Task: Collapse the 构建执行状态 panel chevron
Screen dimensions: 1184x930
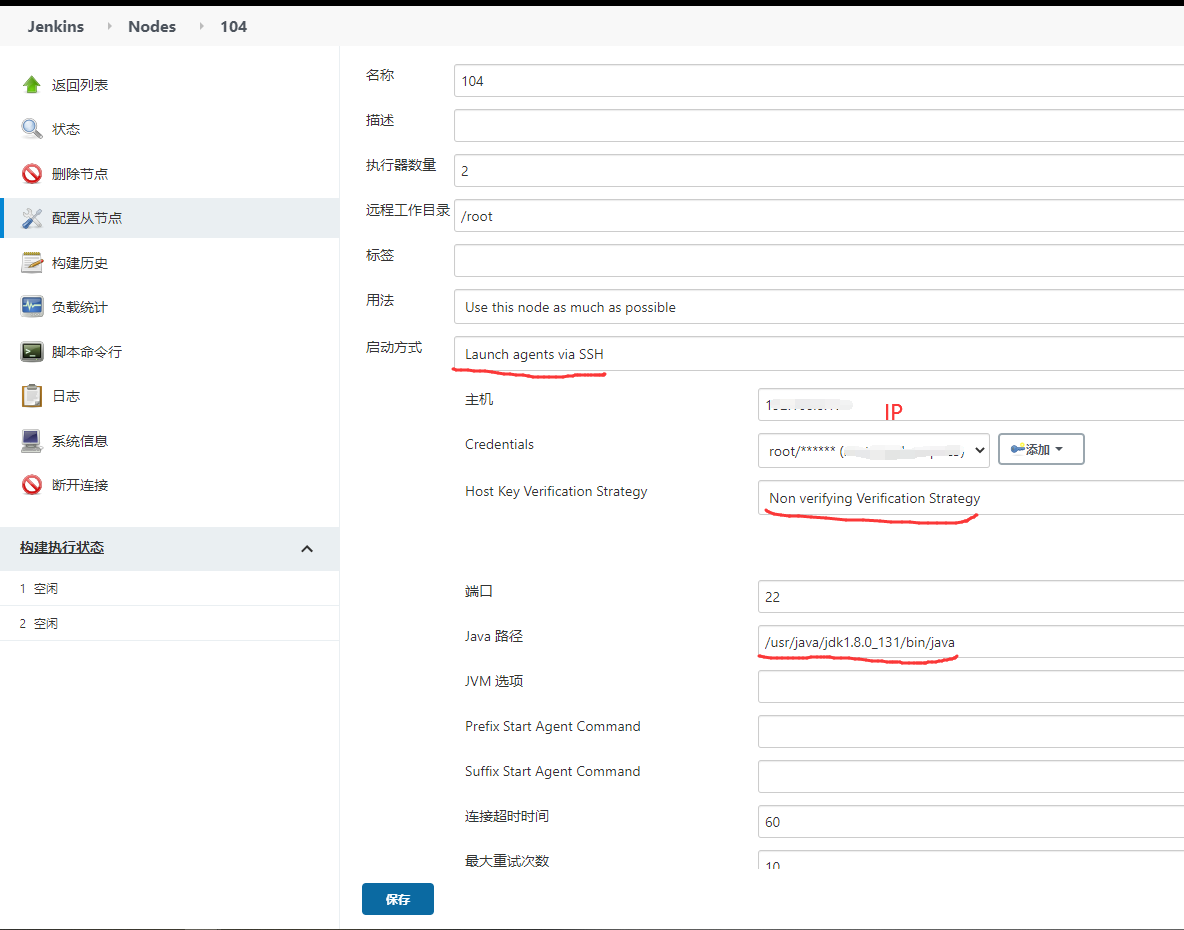Action: coord(307,549)
